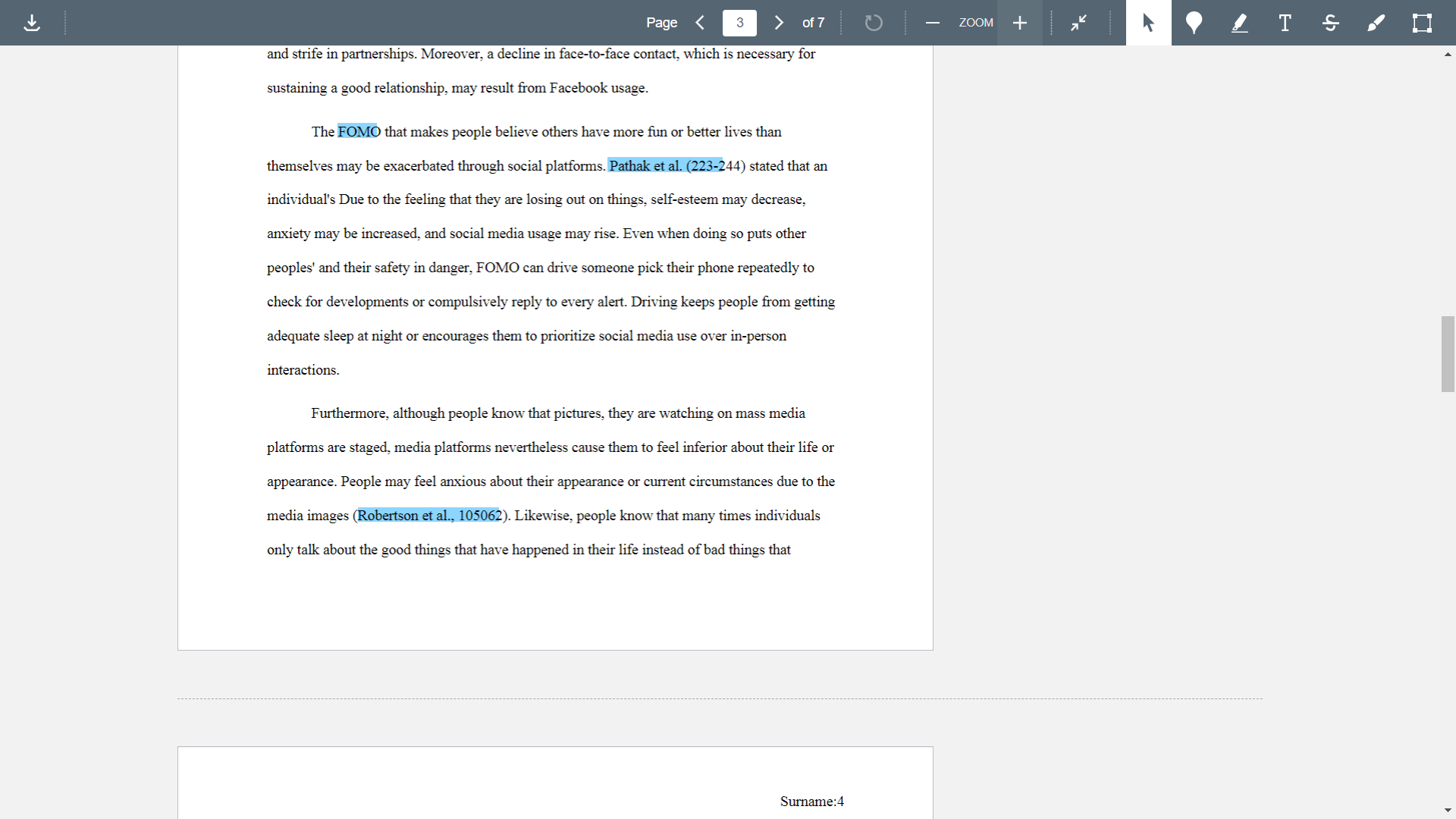Click the page number input field
This screenshot has width=1456, height=819.
tap(739, 23)
